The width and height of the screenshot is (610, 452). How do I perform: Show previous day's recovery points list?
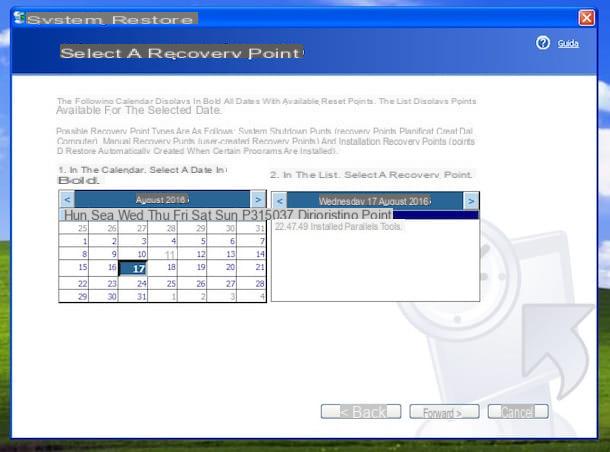coord(279,201)
